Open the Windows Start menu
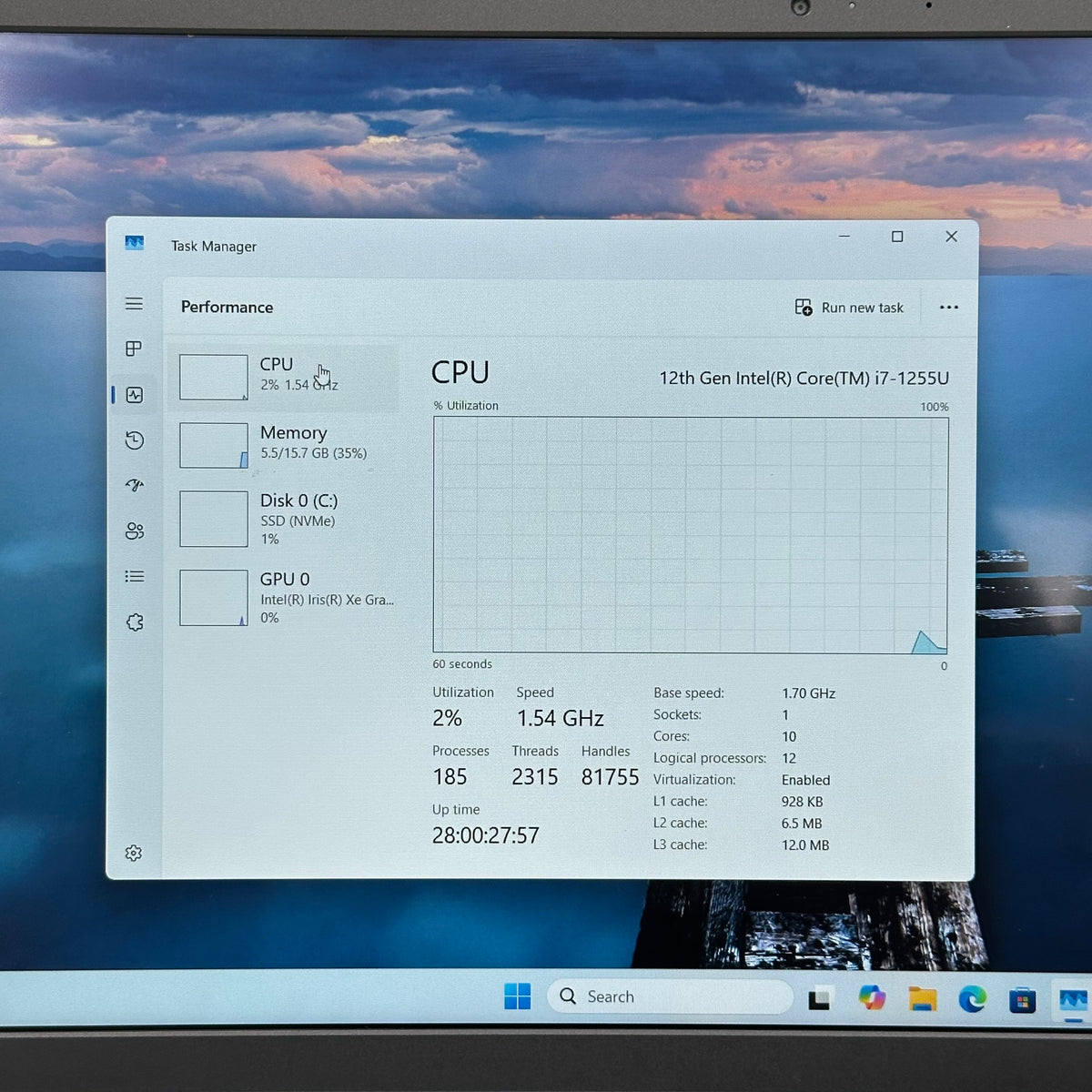 (518, 996)
